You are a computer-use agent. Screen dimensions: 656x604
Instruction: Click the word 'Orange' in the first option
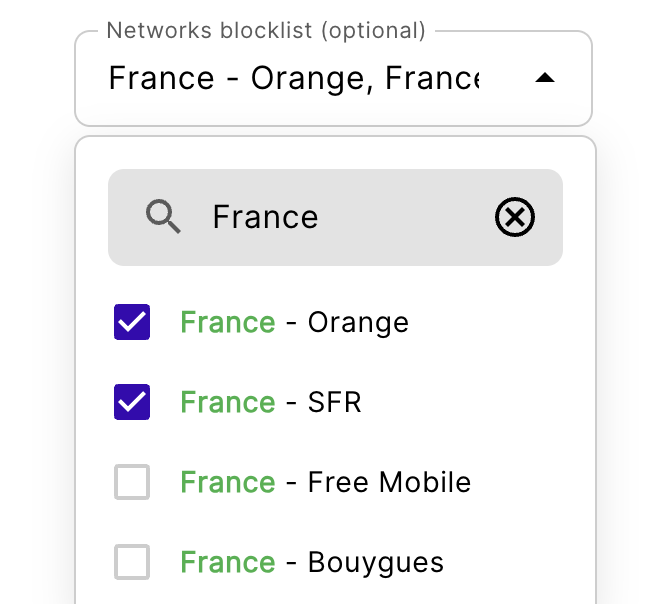pos(358,322)
